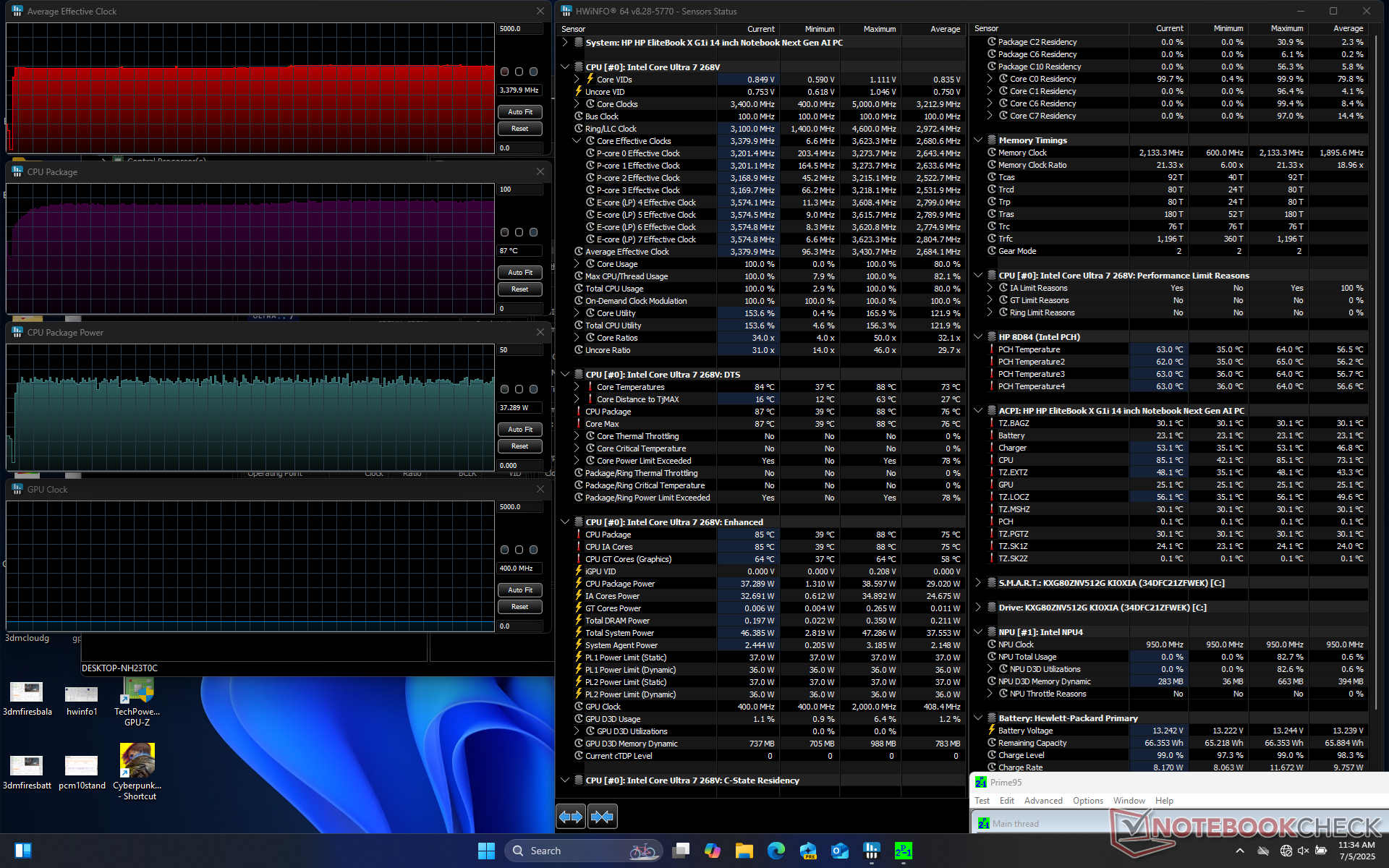Image resolution: width=1389 pixels, height=868 pixels.
Task: Click Auto Fit in CPU Package Power graph
Action: pos(519,430)
